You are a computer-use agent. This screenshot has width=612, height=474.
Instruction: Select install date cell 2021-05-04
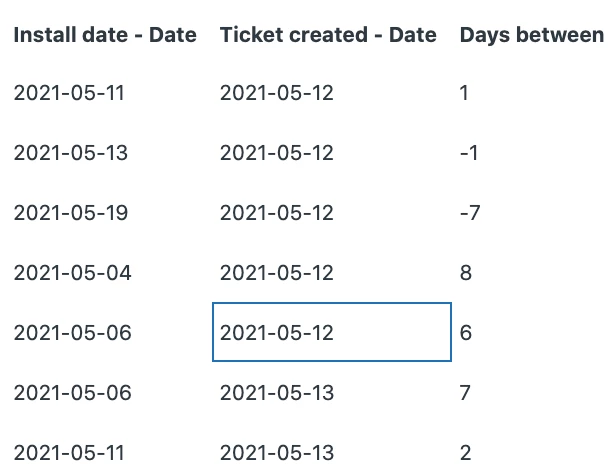click(x=73, y=273)
